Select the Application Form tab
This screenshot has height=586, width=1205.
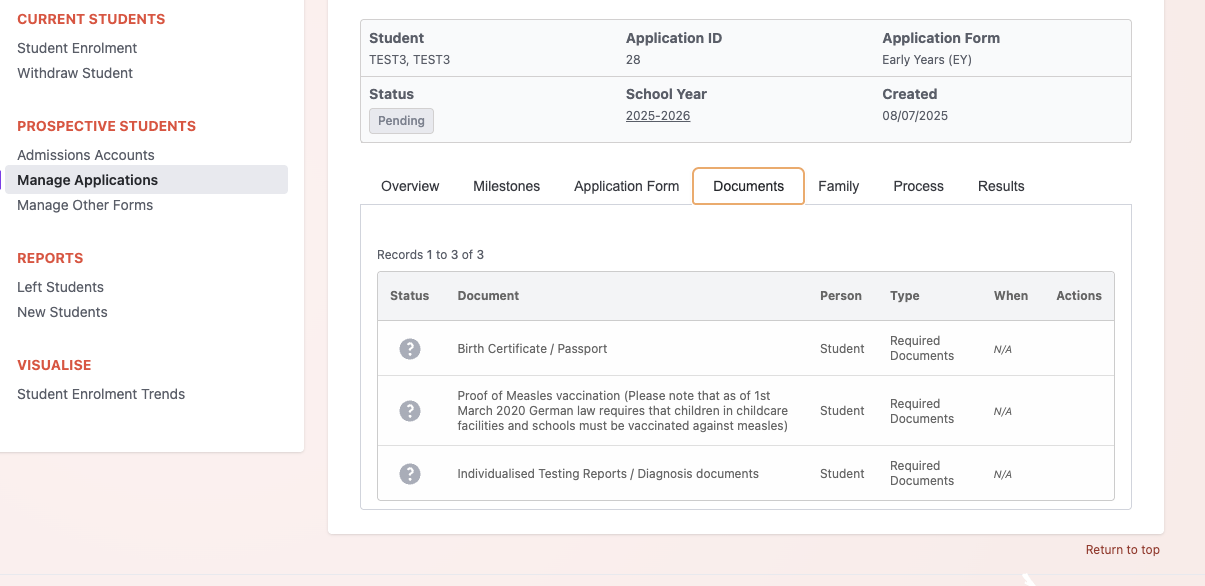[x=626, y=186]
